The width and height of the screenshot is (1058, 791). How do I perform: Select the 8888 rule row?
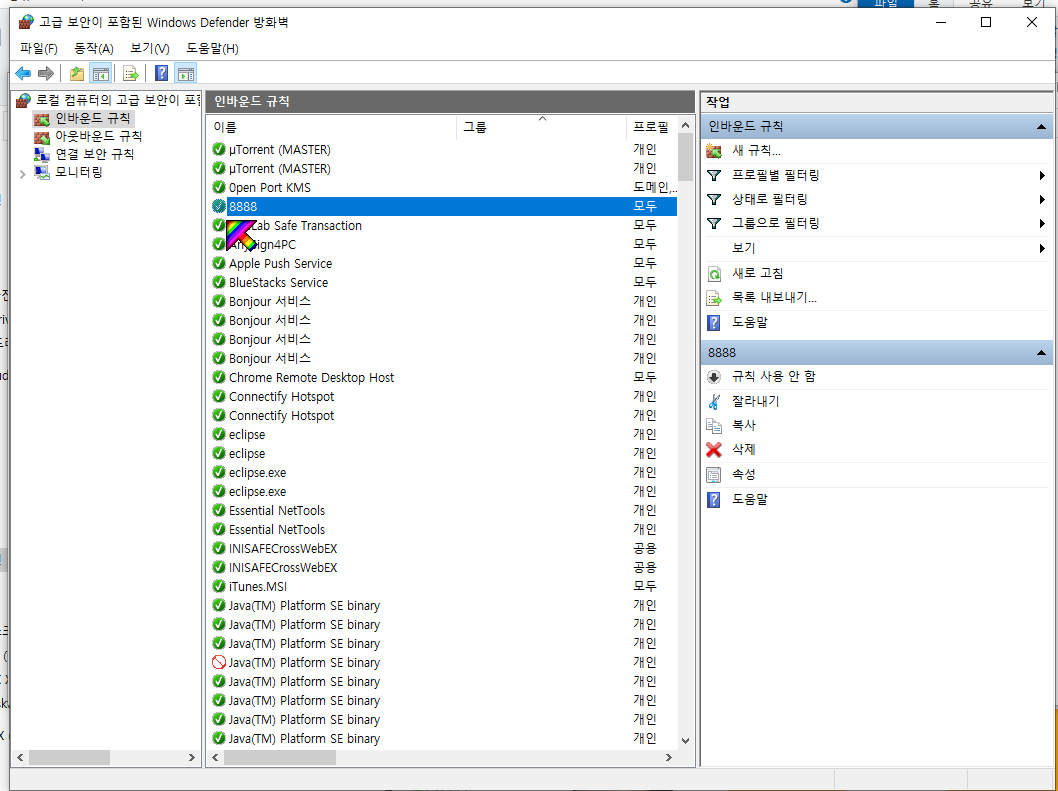tap(443, 206)
